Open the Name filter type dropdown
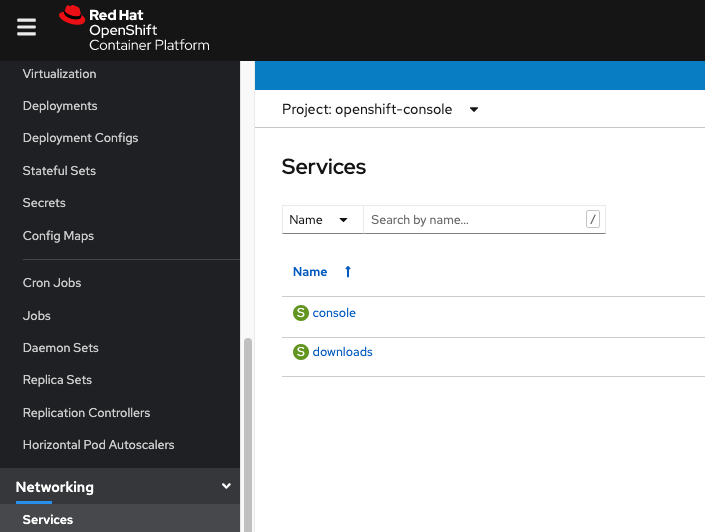Image resolution: width=705 pixels, height=532 pixels. point(321,220)
